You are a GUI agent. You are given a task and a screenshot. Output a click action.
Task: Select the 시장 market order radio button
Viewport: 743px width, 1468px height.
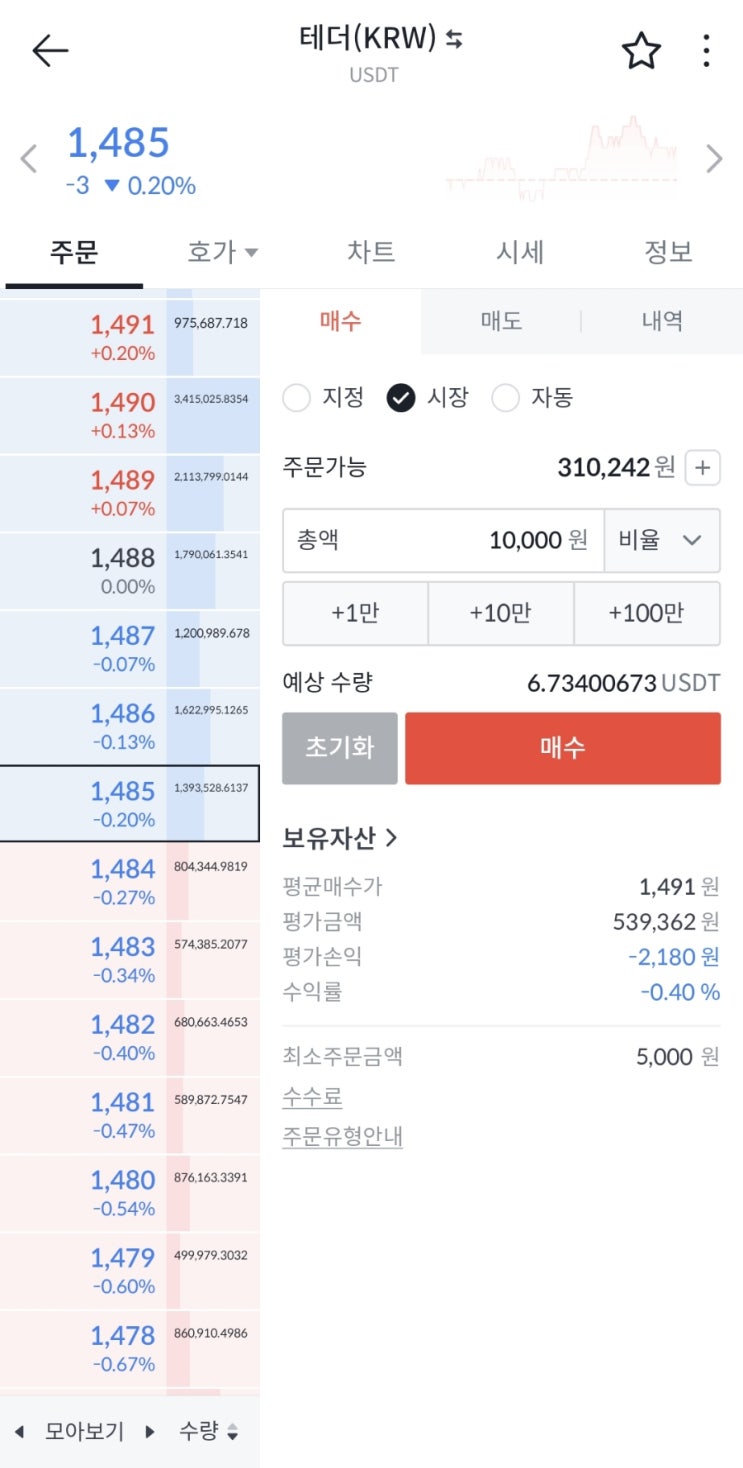click(x=401, y=398)
